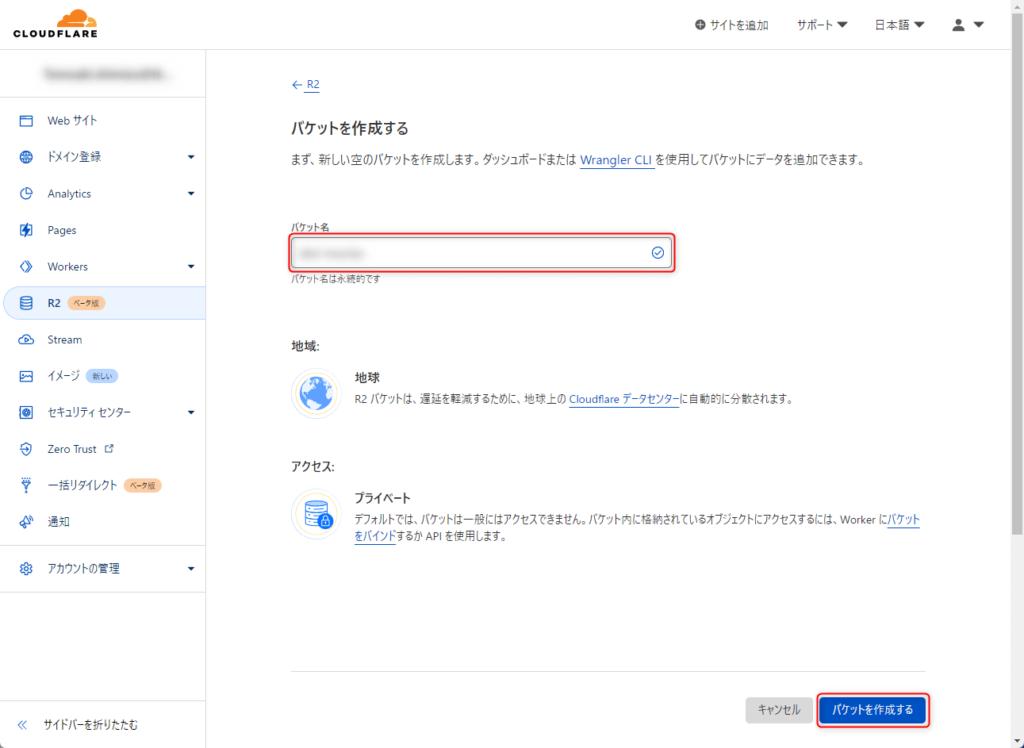Screen dimensions: 1024x748
Task: Go back via the R2 breadcrumb link
Action: 313,85
